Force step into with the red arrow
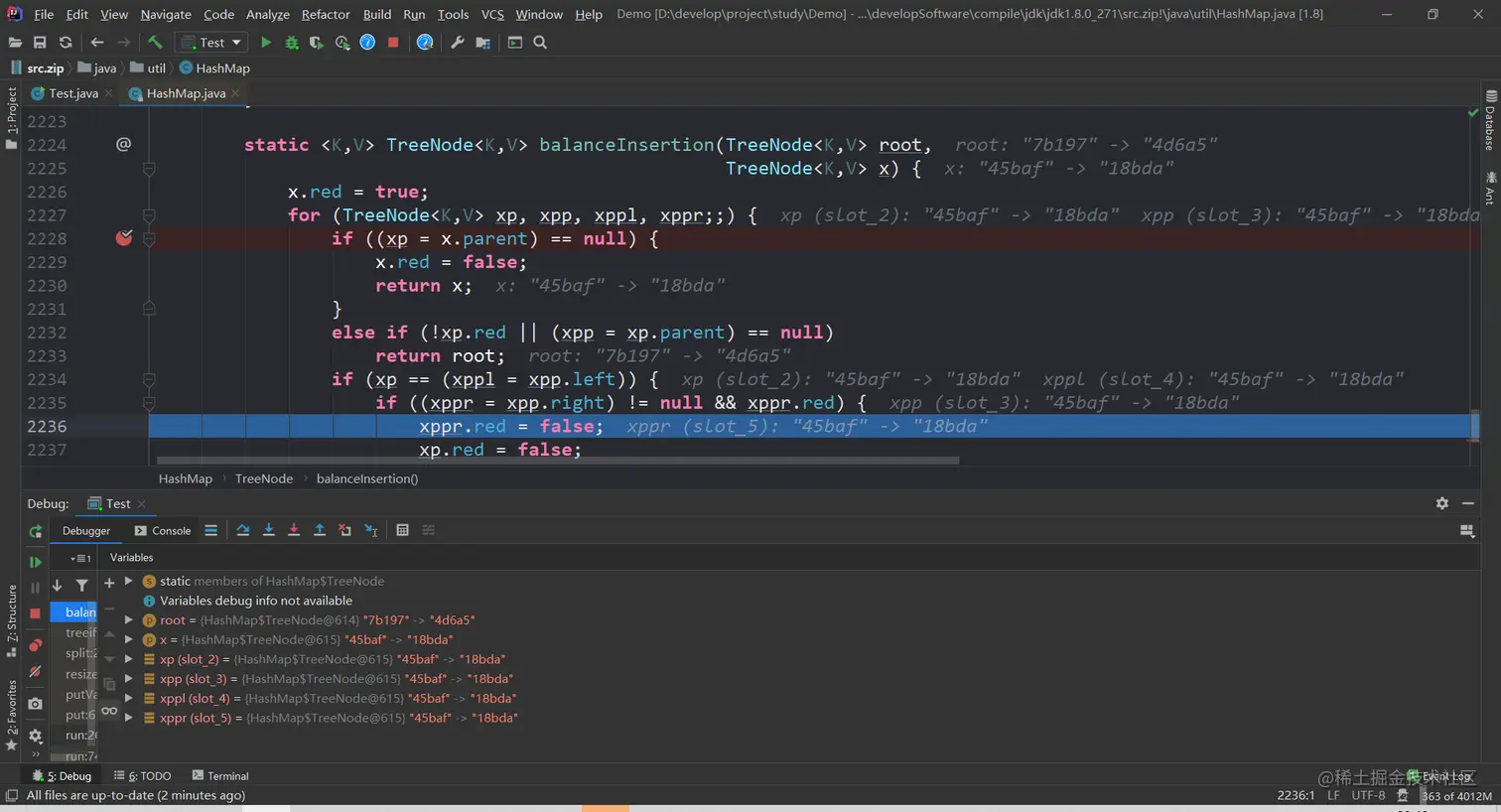Image resolution: width=1501 pixels, height=812 pixels. (294, 530)
